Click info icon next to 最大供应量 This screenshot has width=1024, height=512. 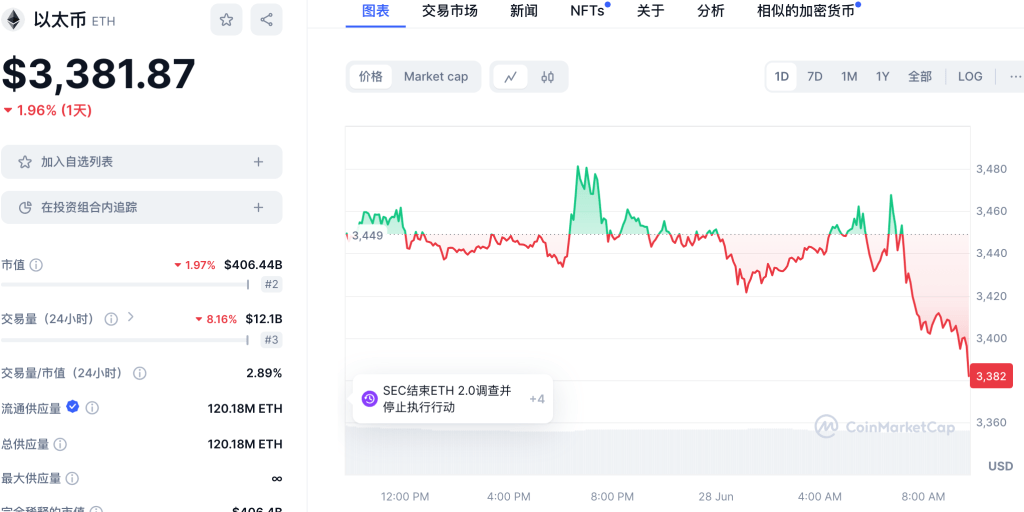pos(70,479)
